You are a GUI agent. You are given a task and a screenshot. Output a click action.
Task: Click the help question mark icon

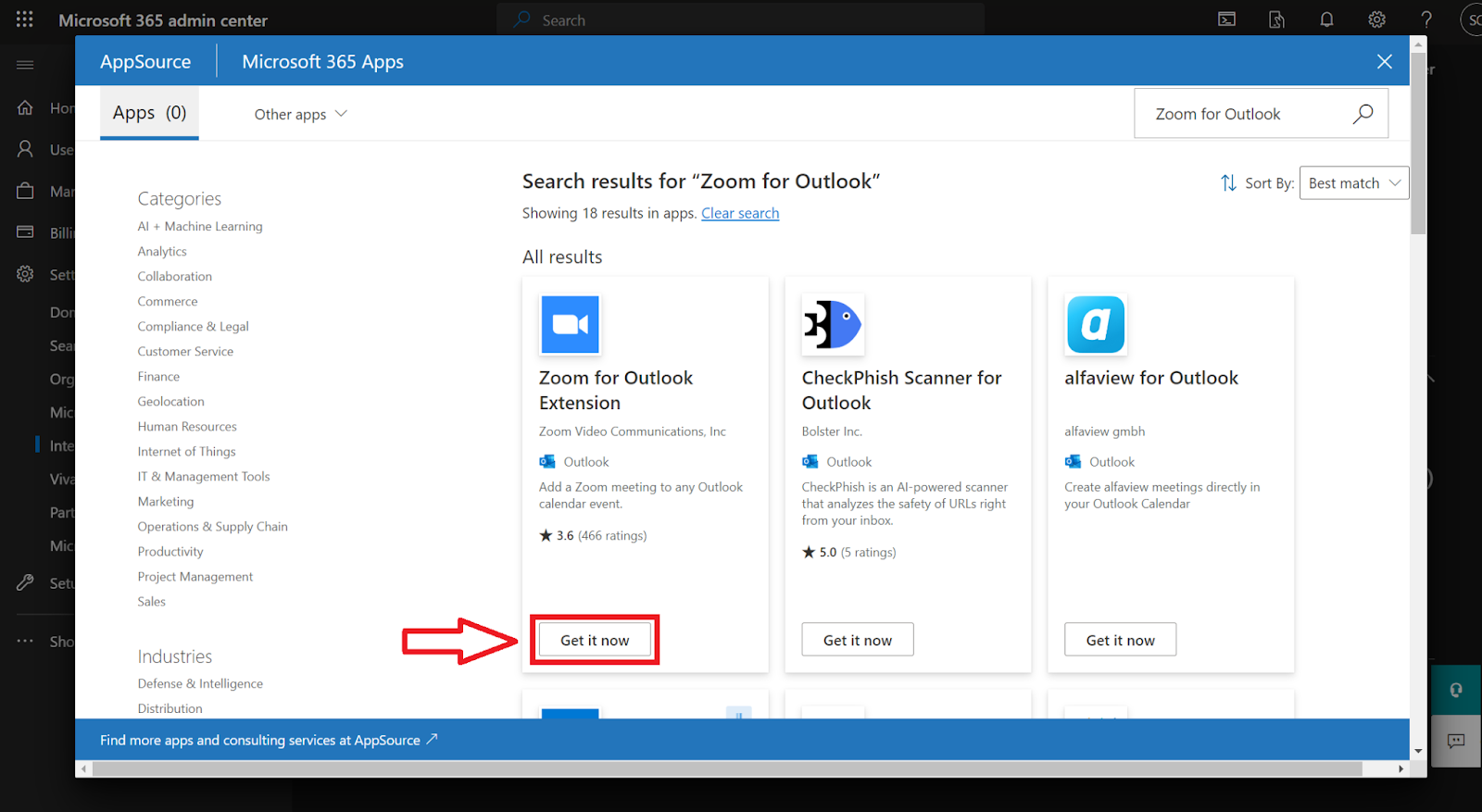[1426, 19]
